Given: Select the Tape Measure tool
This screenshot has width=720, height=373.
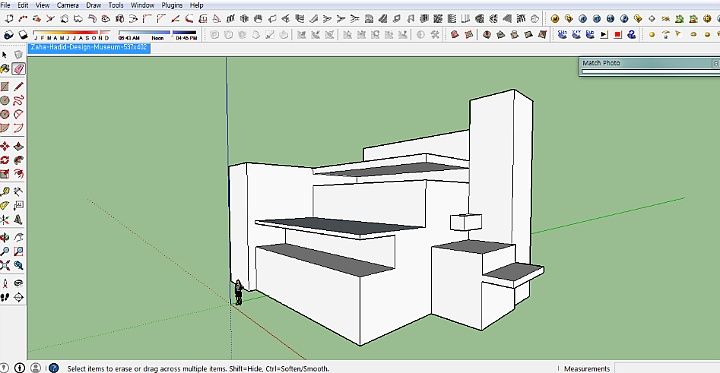Looking at the screenshot, I should click(x=5, y=192).
